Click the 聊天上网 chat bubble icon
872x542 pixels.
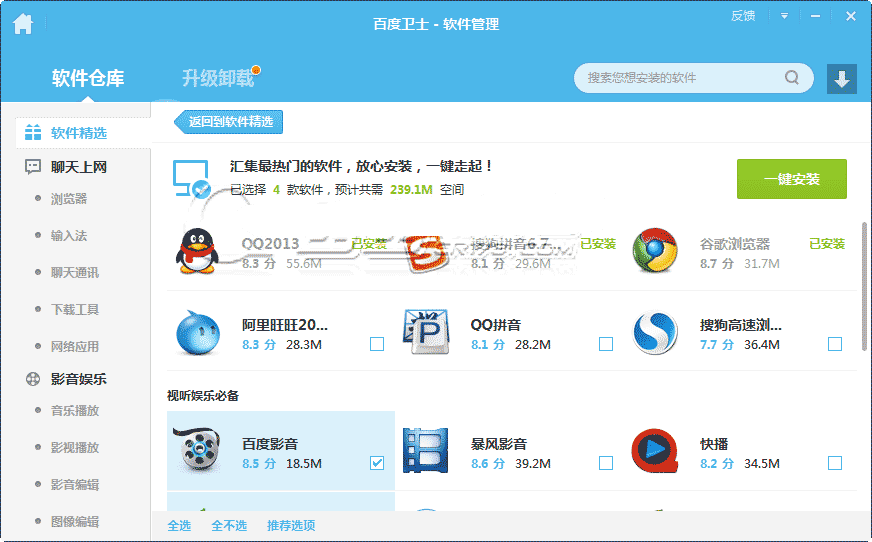point(33,167)
